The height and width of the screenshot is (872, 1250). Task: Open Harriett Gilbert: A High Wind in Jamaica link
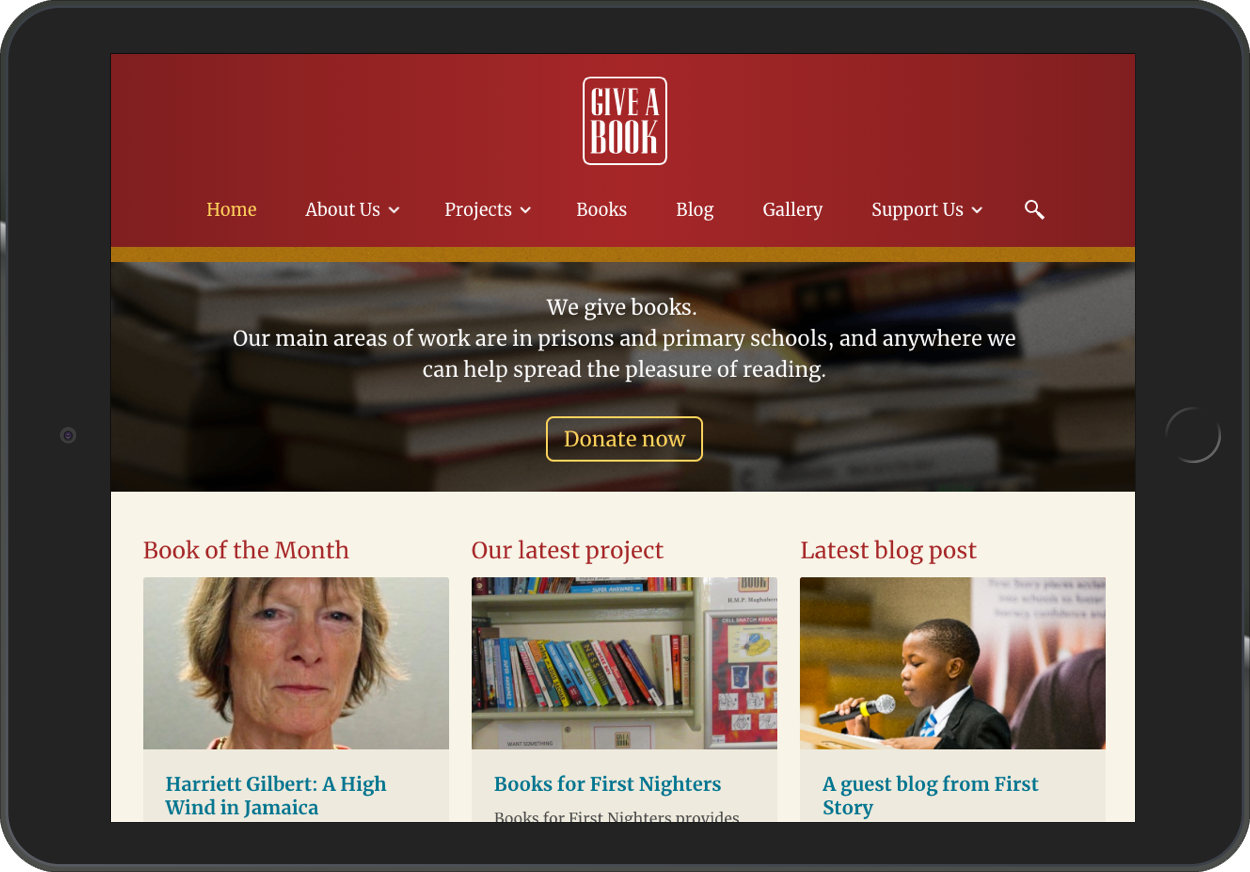tap(276, 796)
